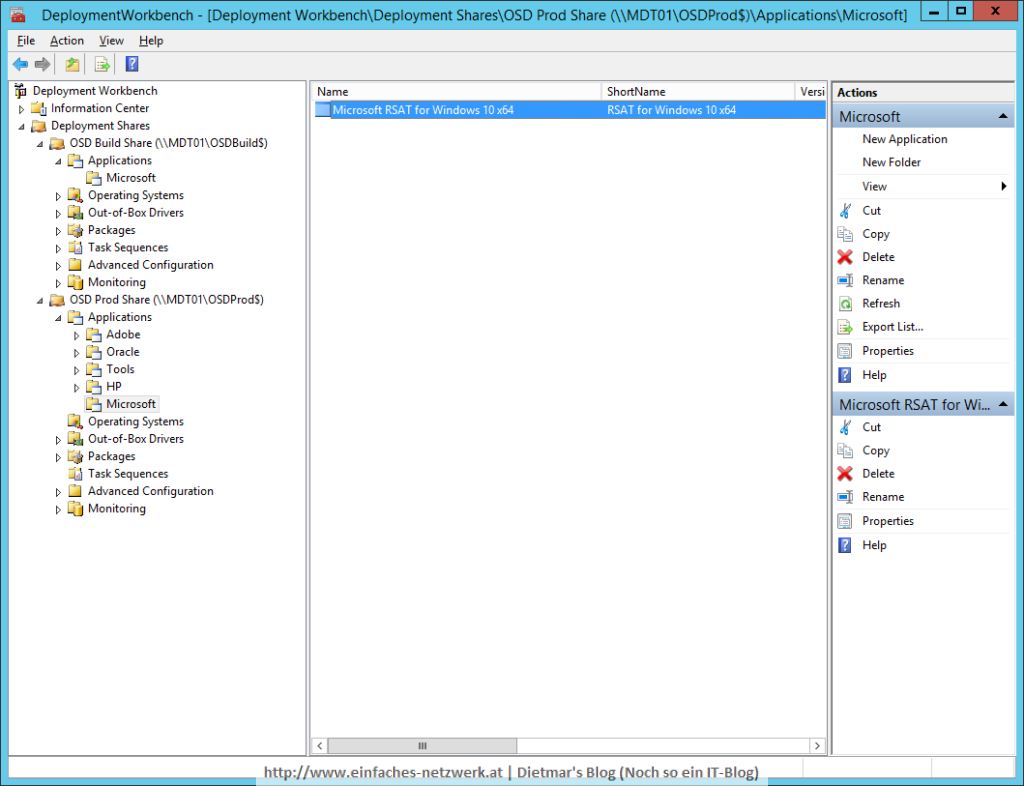Viewport: 1024px width, 786px height.
Task: Click the Export List toolbar icon
Action: (x=102, y=64)
